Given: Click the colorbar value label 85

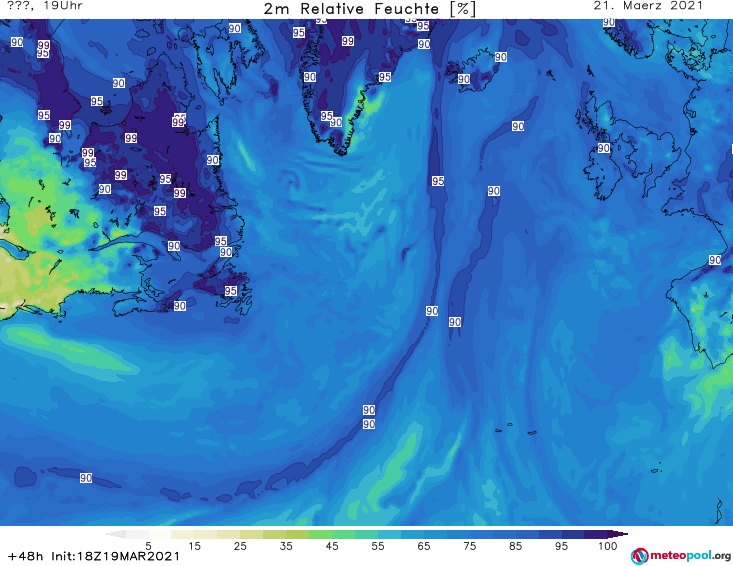Looking at the screenshot, I should pyautogui.click(x=515, y=546).
